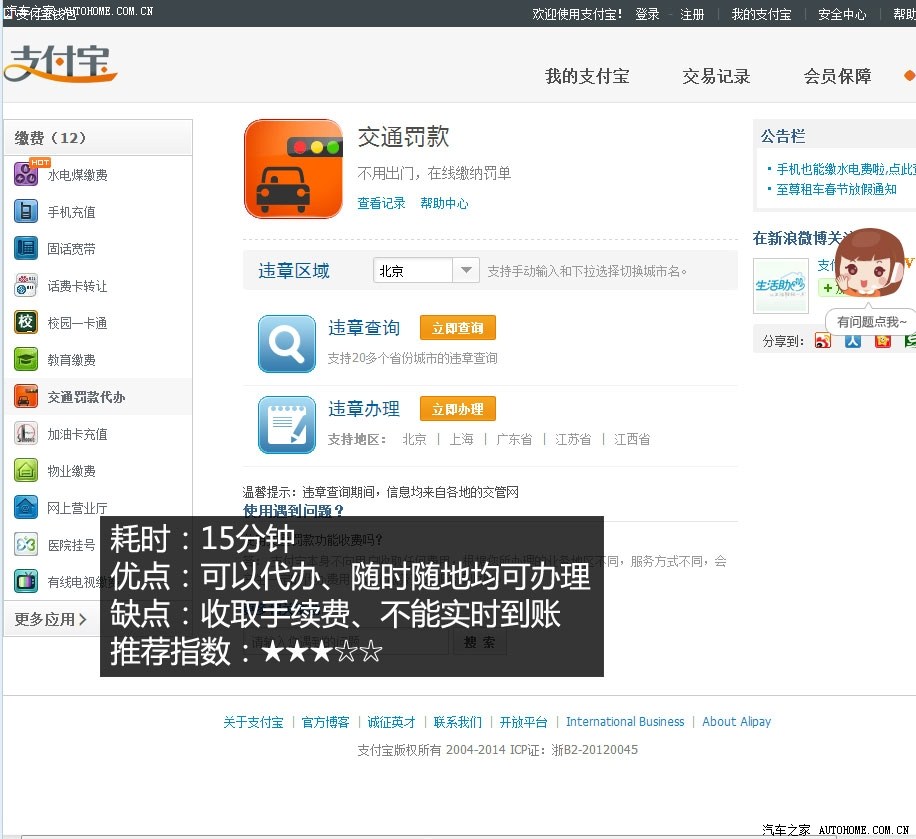This screenshot has height=839, width=916.
Task: Click the 立即办理 button
Action: point(458,409)
